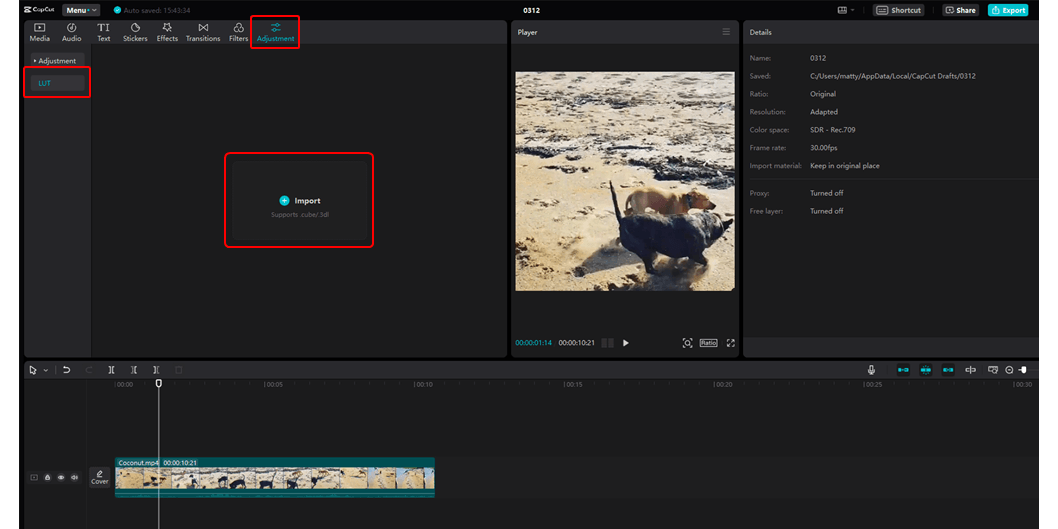
Task: Delete right of playhead tool
Action: pyautogui.click(x=156, y=370)
